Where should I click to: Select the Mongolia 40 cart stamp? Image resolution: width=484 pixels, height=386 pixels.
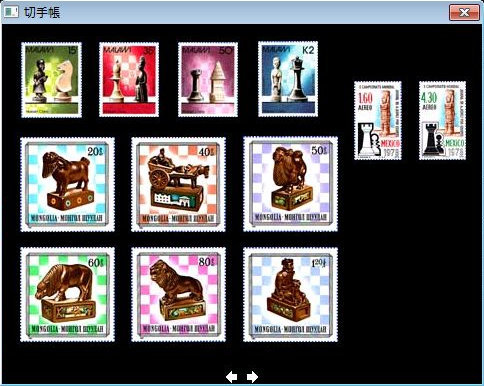point(178,184)
